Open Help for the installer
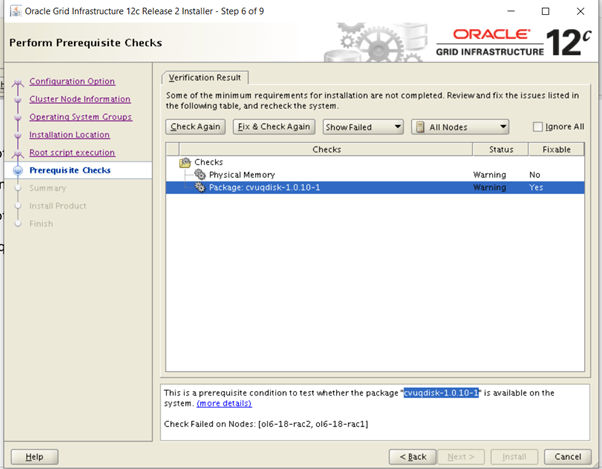The image size is (602, 469). pos(34,456)
